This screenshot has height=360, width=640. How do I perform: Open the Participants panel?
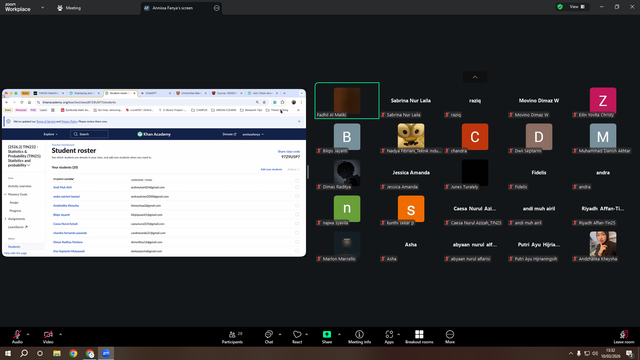click(x=232, y=337)
